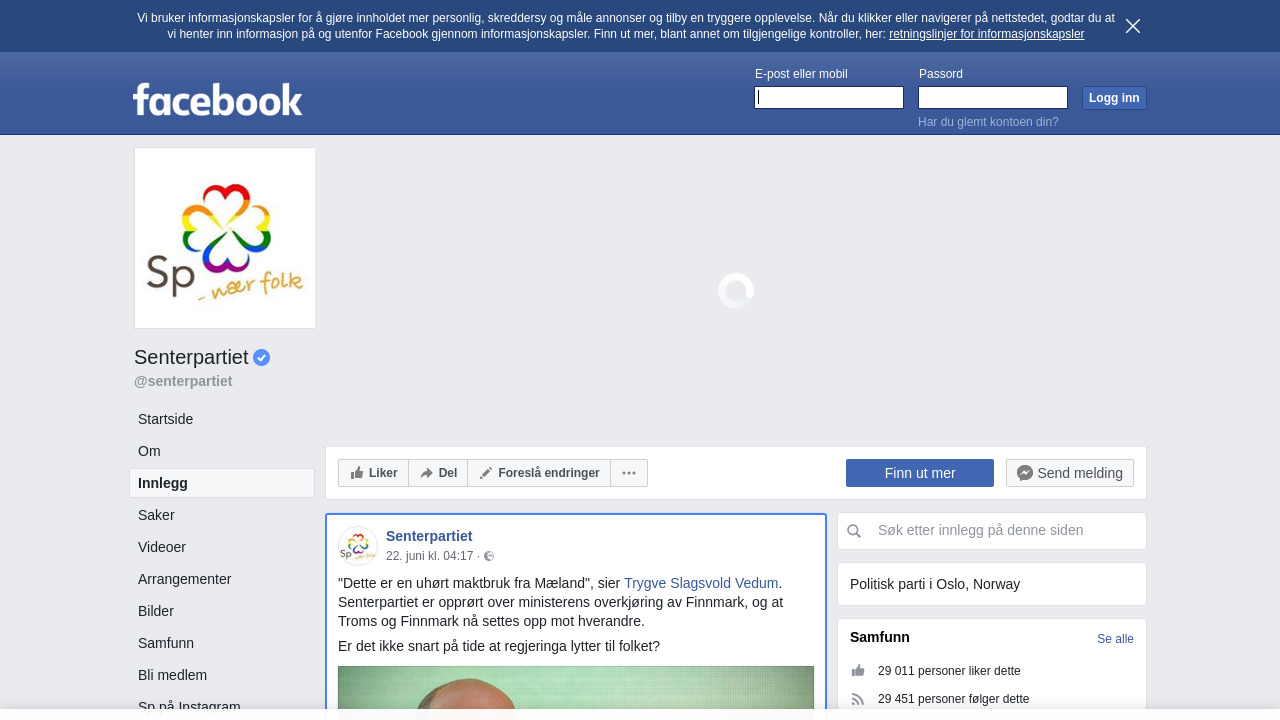Screen dimensions: 1280x720
Task: Click 29 451 personer følger dette text
Action: (953, 699)
